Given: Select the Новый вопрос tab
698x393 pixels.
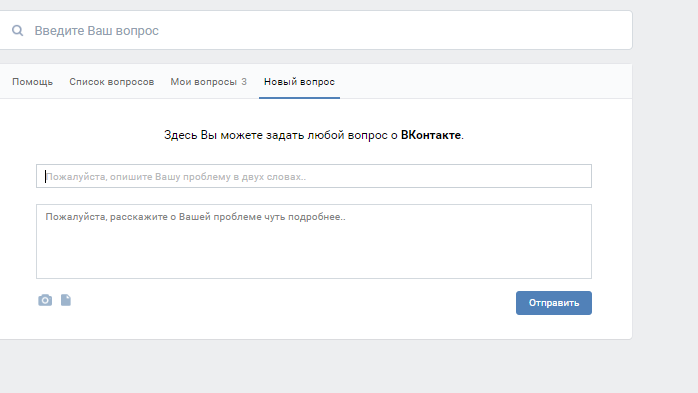Looking at the screenshot, I should 299,82.
